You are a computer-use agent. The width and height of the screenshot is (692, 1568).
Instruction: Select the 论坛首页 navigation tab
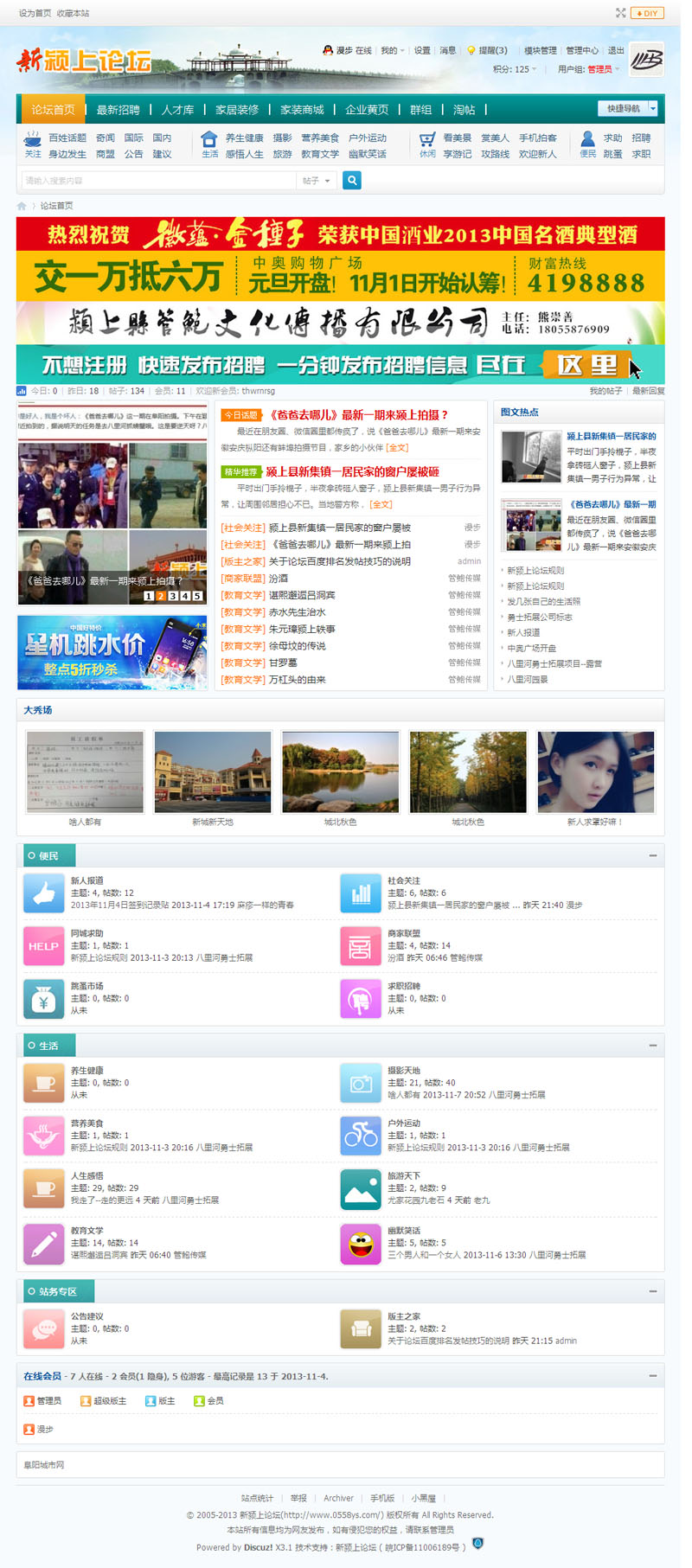[53, 110]
